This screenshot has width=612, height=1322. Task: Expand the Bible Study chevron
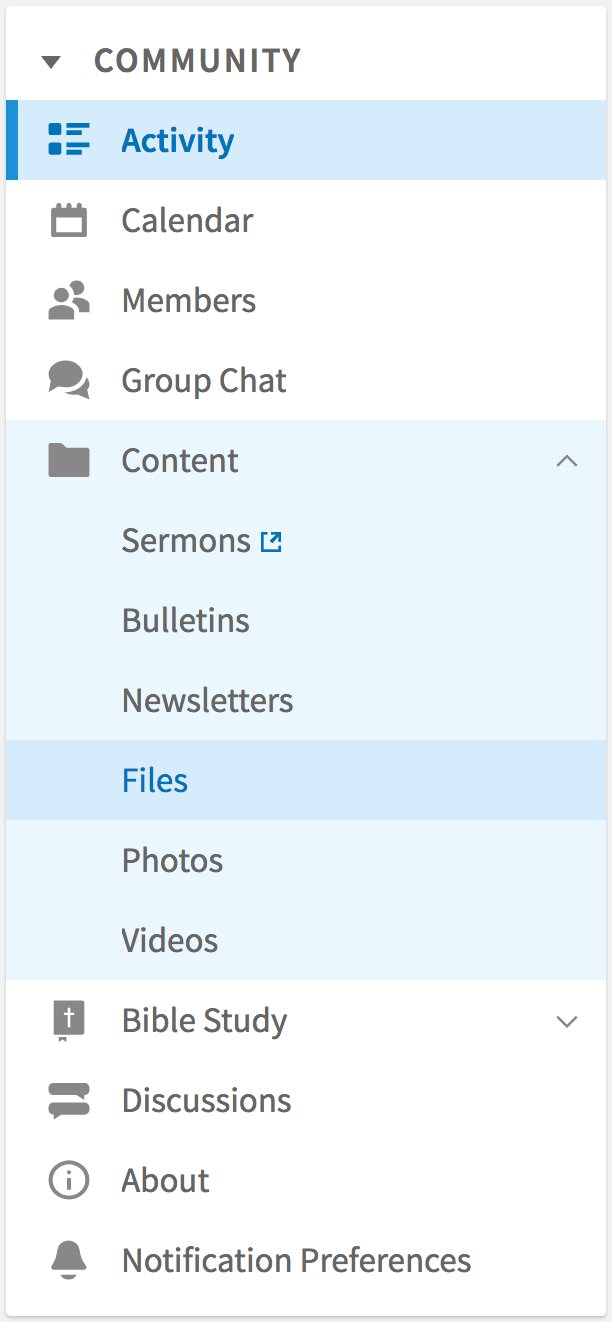tap(567, 1021)
